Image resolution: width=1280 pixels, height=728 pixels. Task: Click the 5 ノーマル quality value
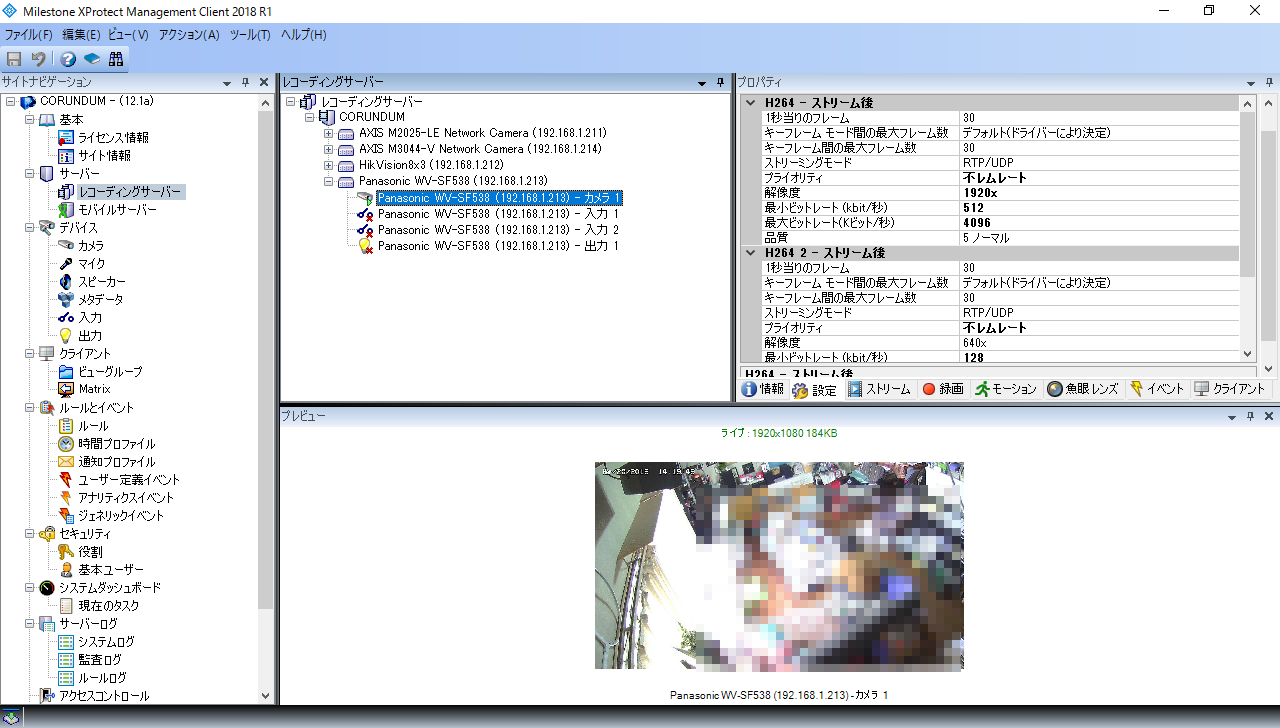[x=1098, y=238]
